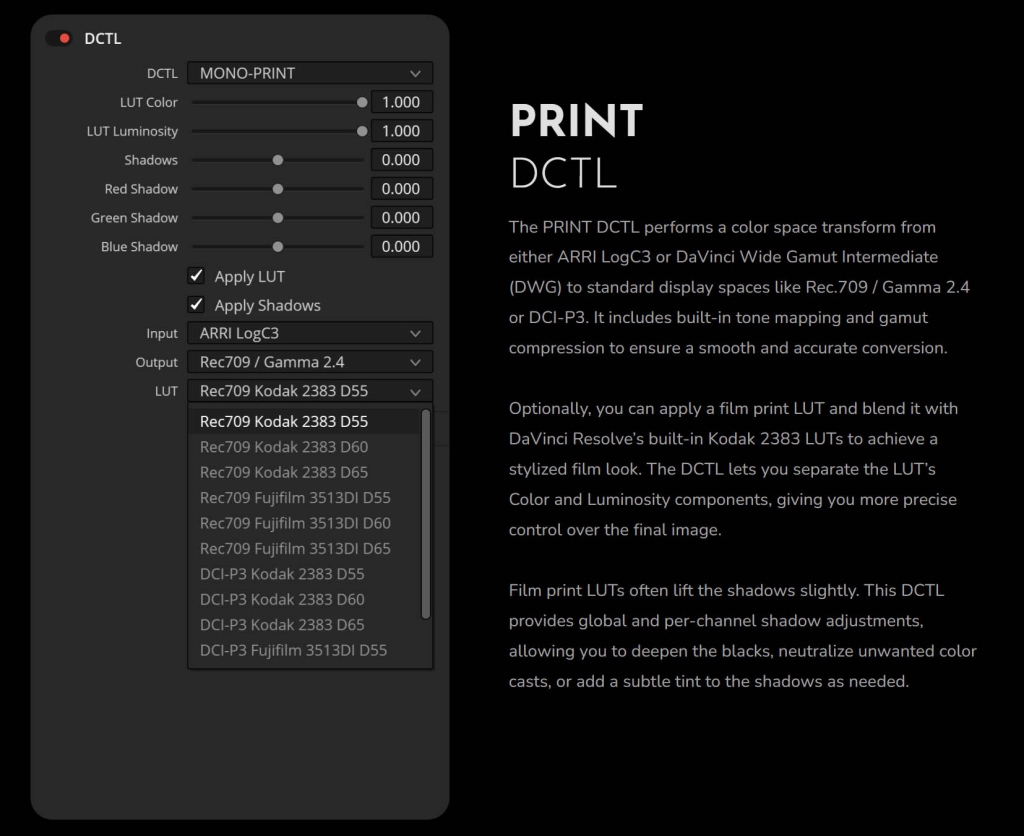Choose Rec709 Kodak 2383 D65 option
Screen dimensions: 1024x836
click(x=284, y=472)
